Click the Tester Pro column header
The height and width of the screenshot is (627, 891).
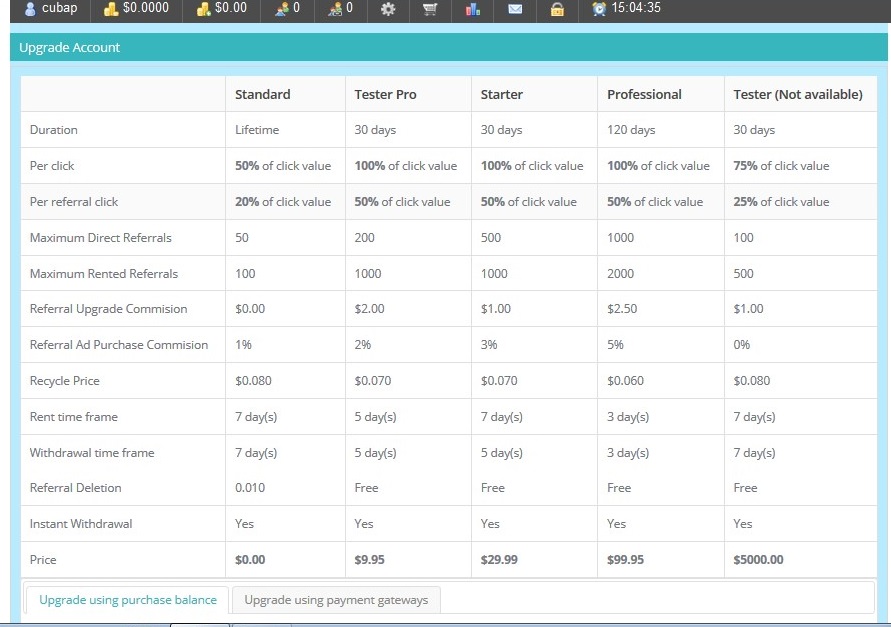point(385,94)
